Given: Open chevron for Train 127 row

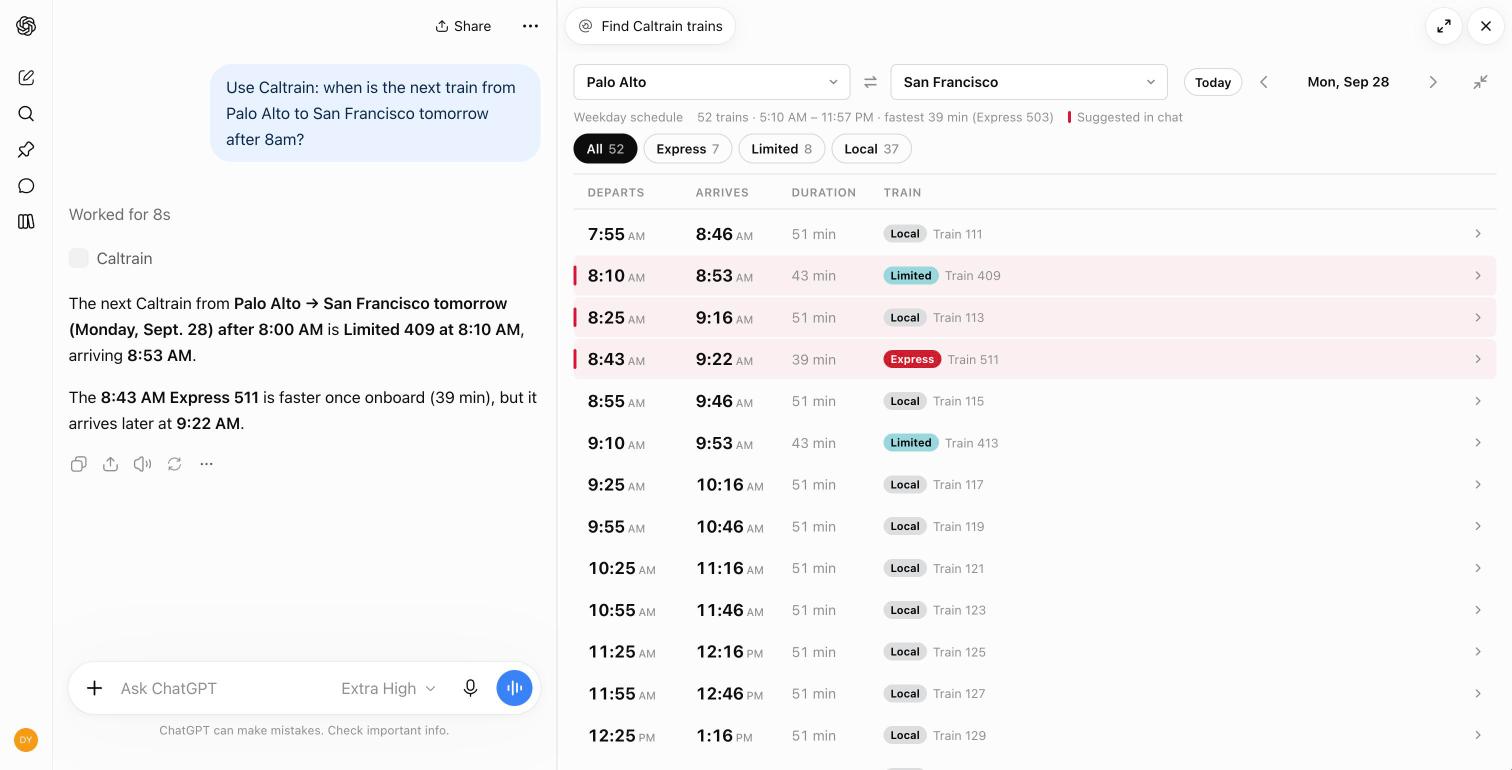Looking at the screenshot, I should (1478, 694).
